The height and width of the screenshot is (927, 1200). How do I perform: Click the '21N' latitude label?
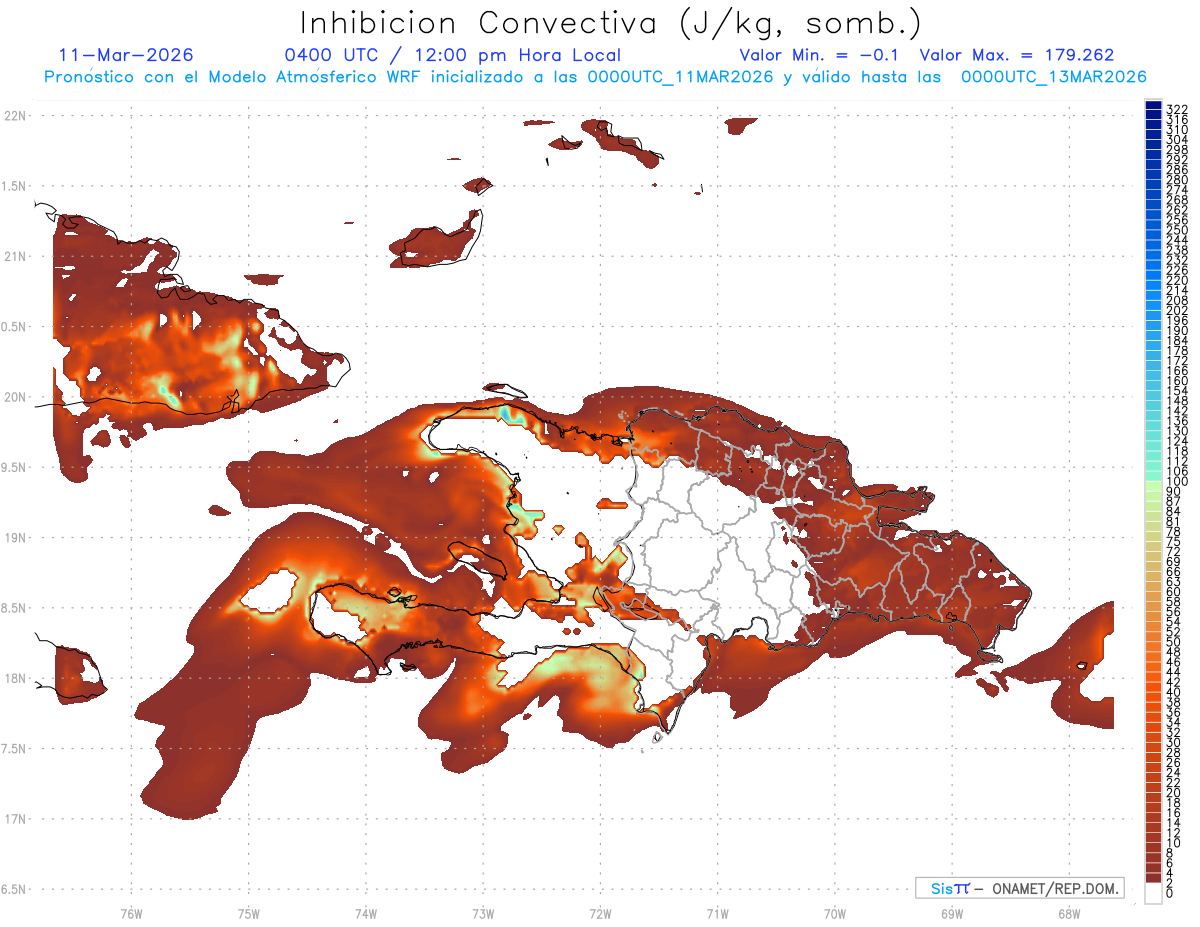[15, 256]
